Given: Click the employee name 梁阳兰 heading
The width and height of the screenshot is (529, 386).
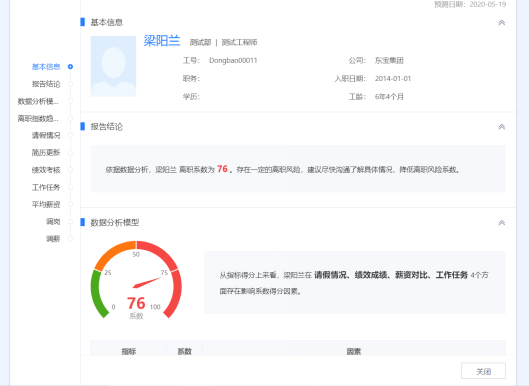Looking at the screenshot, I should (162, 41).
